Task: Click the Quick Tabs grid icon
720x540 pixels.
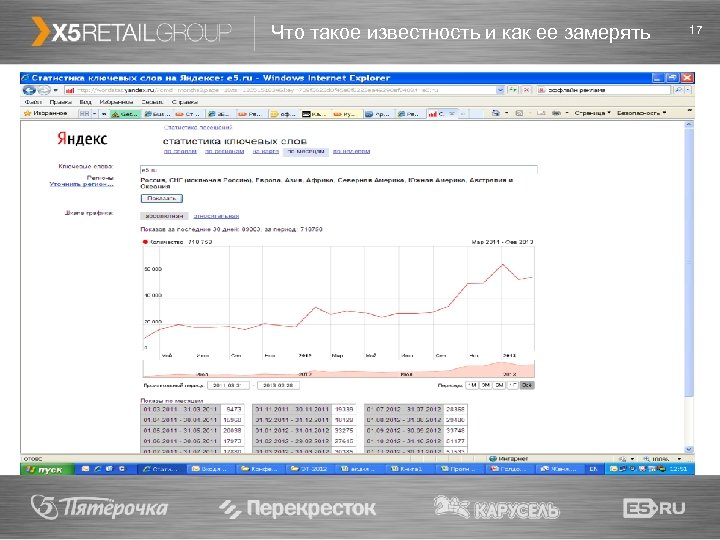Action: [x=84, y=113]
